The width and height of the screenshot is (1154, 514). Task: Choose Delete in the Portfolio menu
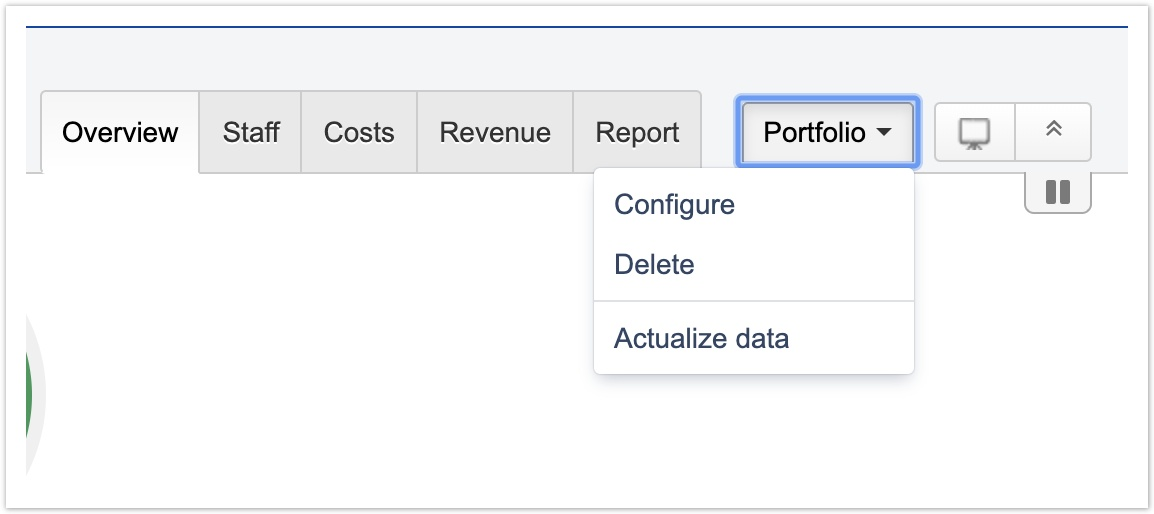click(x=654, y=265)
